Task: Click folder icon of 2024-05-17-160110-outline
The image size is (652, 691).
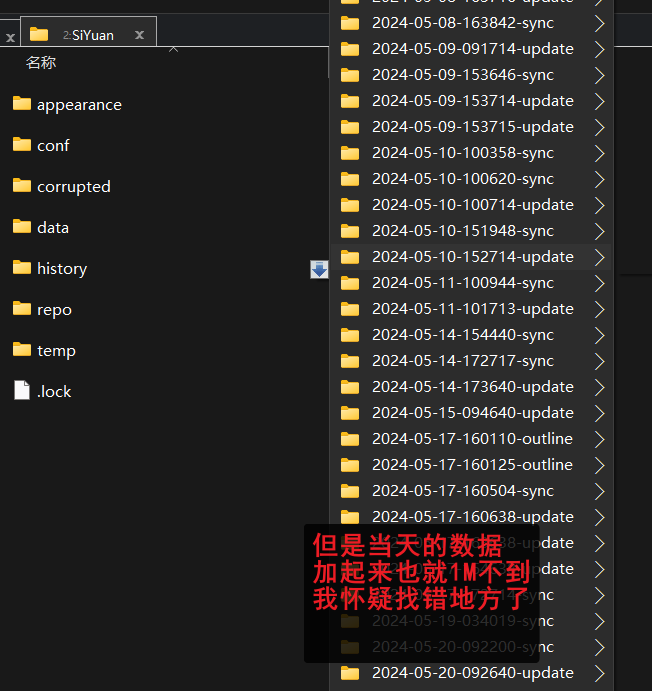Action: tap(350, 439)
